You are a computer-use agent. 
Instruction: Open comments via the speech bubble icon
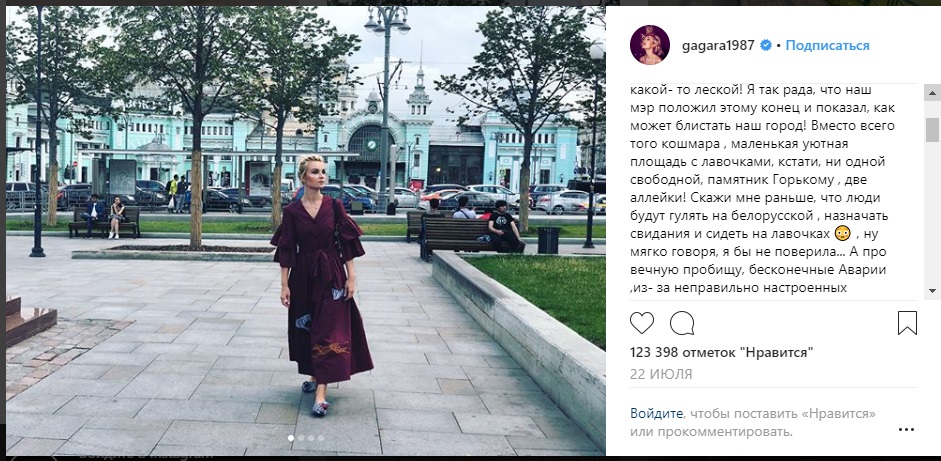[682, 324]
